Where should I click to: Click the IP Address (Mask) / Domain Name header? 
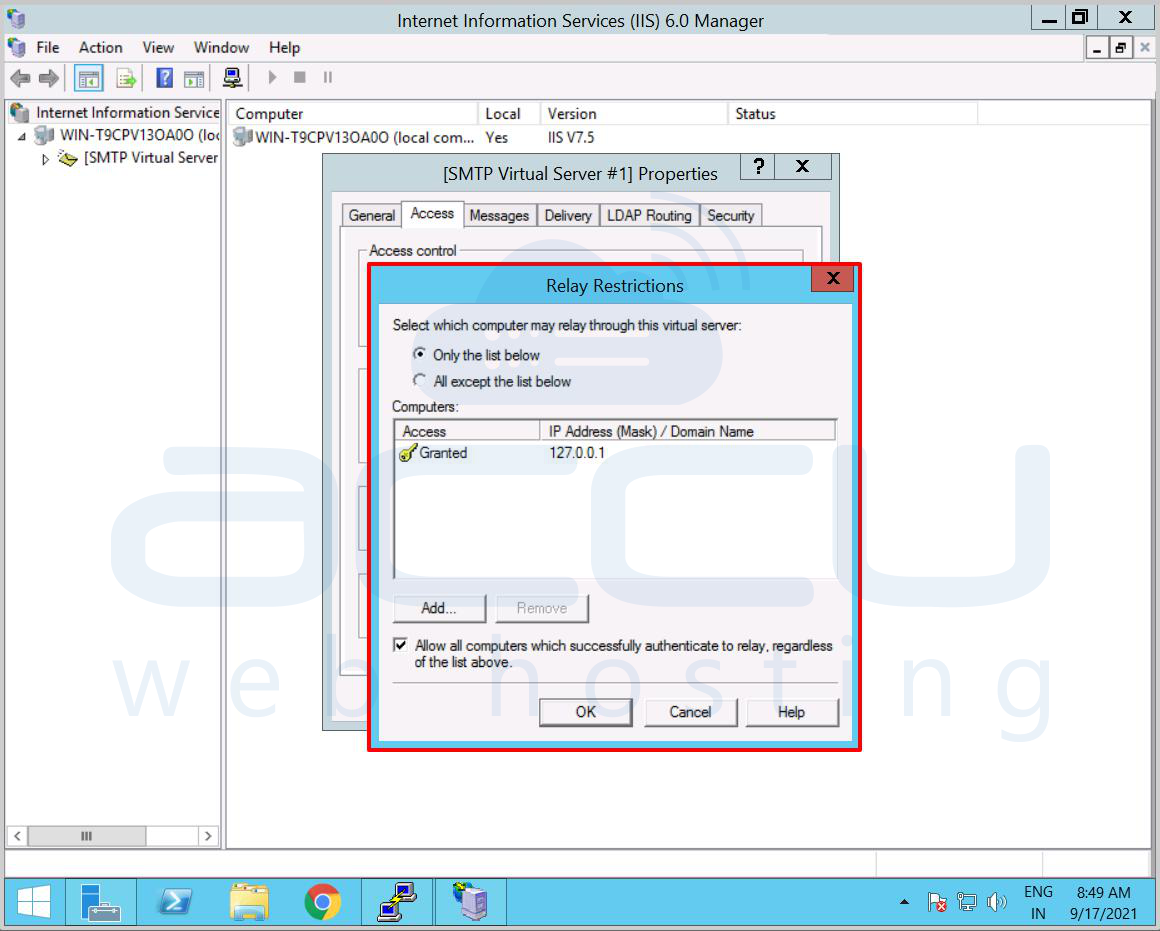tap(688, 431)
